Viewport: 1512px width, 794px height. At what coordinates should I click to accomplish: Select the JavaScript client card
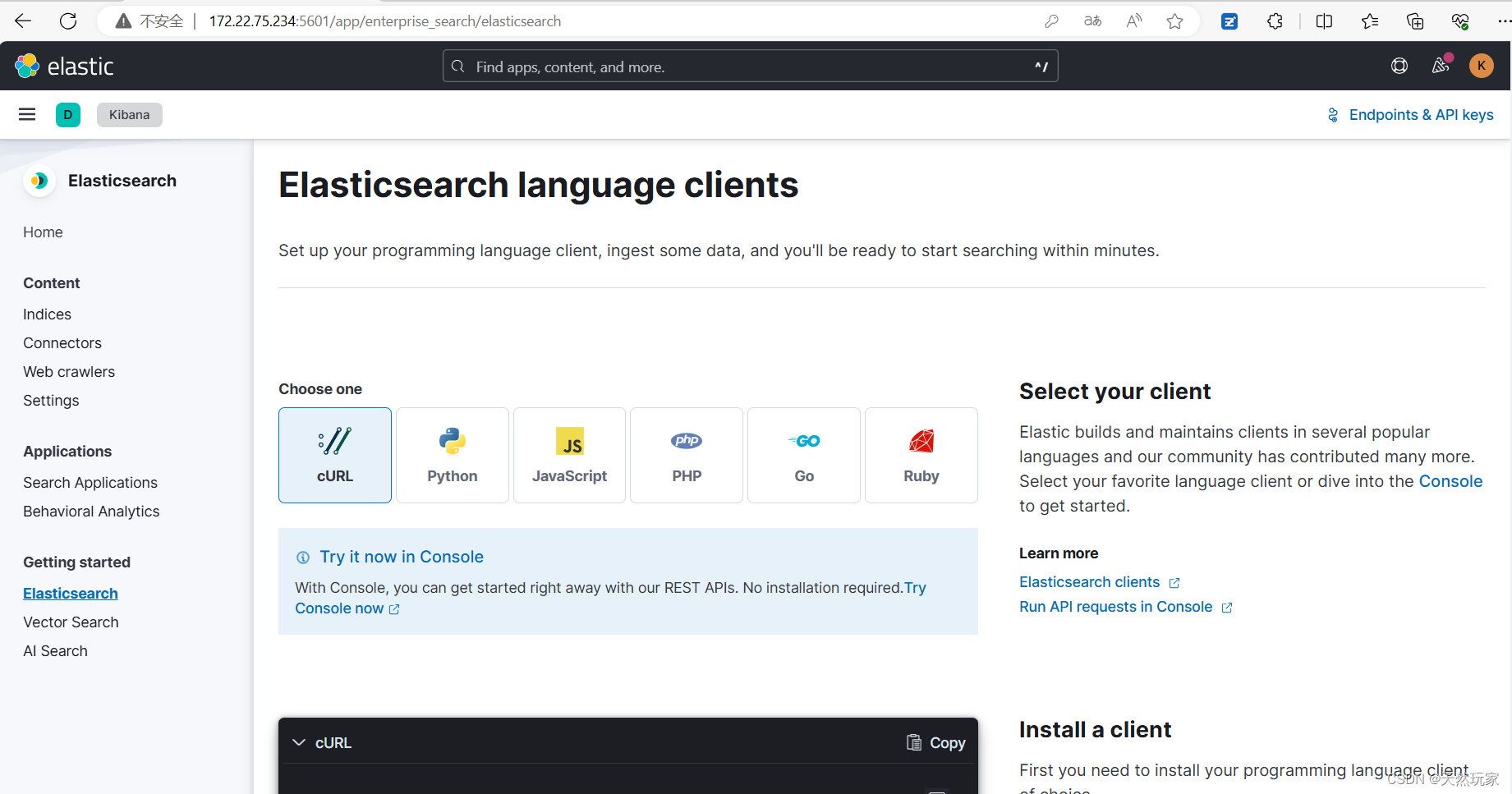pos(570,455)
